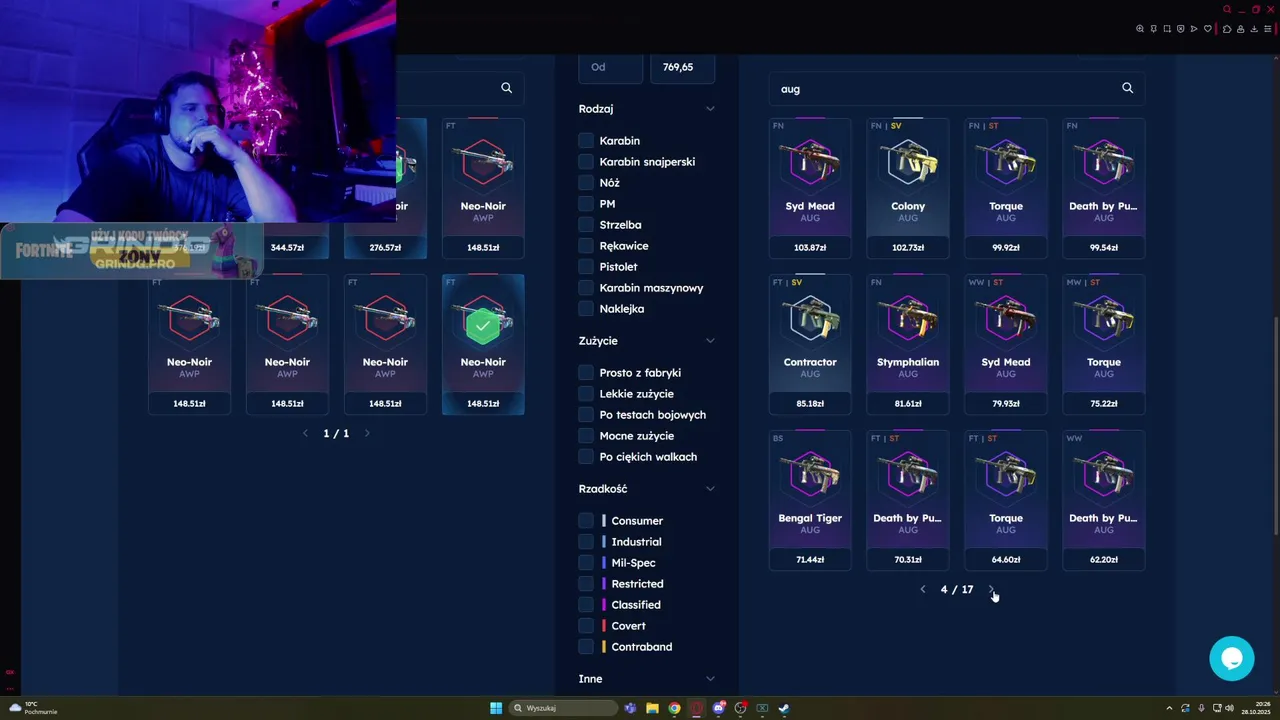Click the Contraband rarity color bar

pyautogui.click(x=604, y=647)
